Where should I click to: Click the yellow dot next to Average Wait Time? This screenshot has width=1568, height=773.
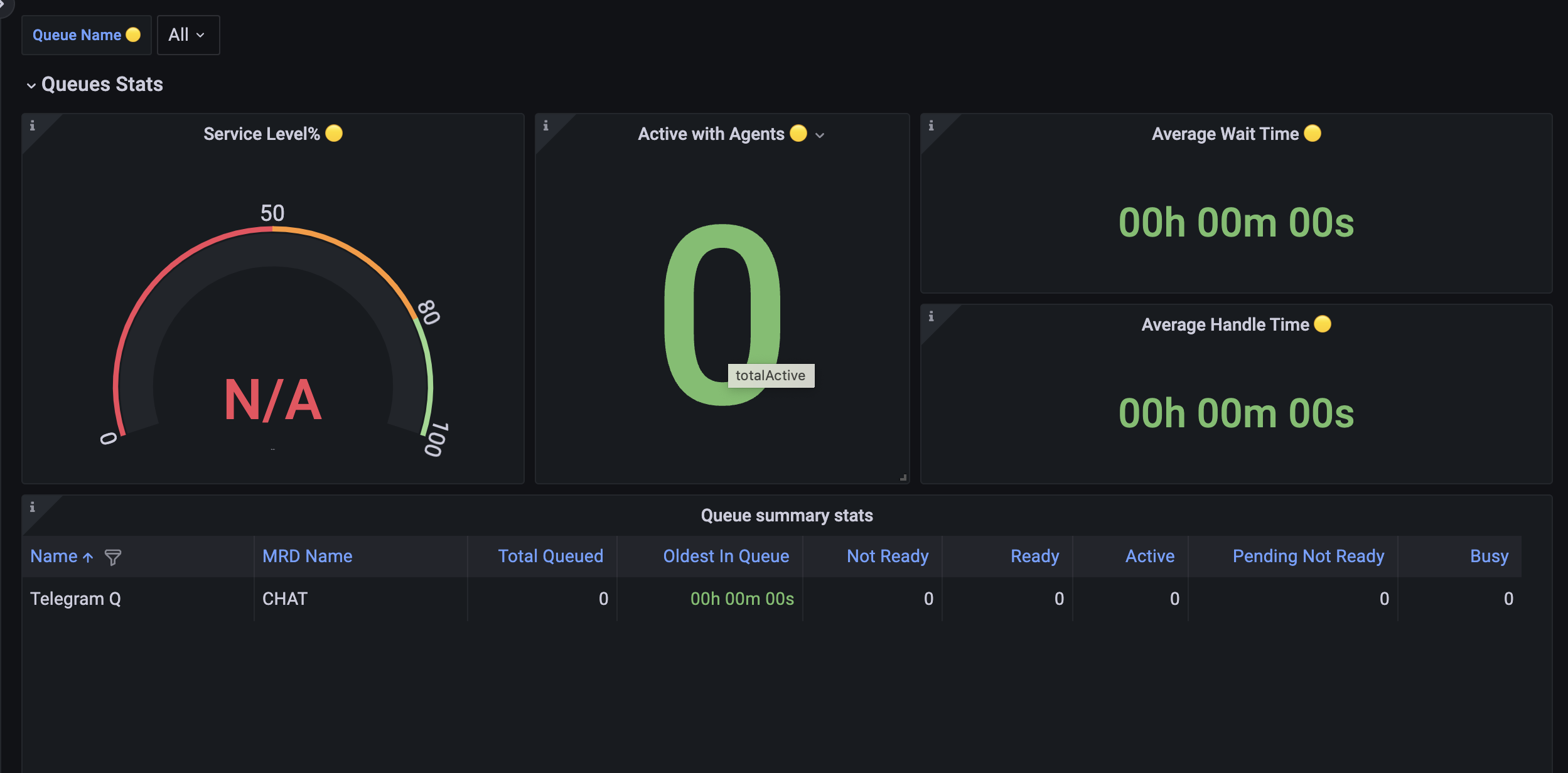[x=1312, y=133]
